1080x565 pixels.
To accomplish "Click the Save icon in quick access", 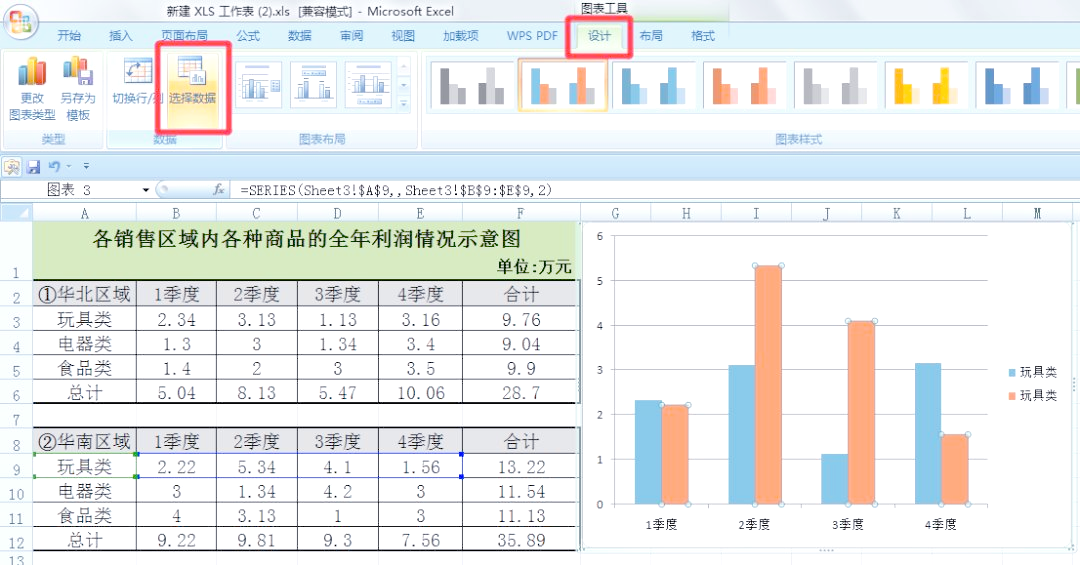I will click(33, 167).
